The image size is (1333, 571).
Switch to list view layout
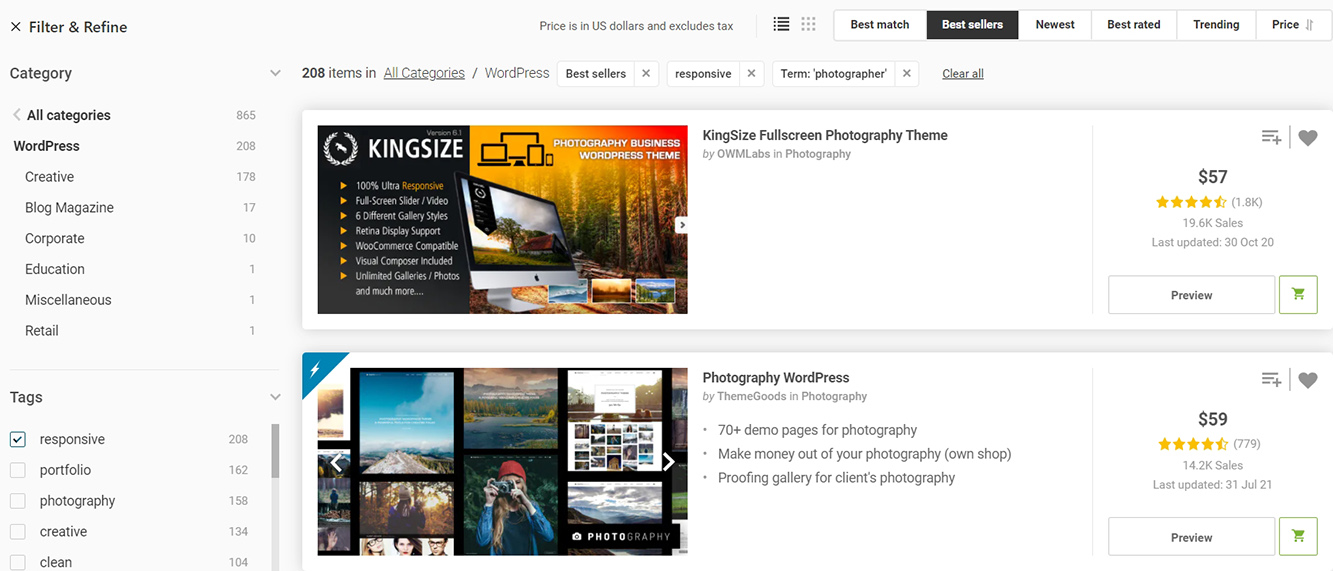(782, 25)
